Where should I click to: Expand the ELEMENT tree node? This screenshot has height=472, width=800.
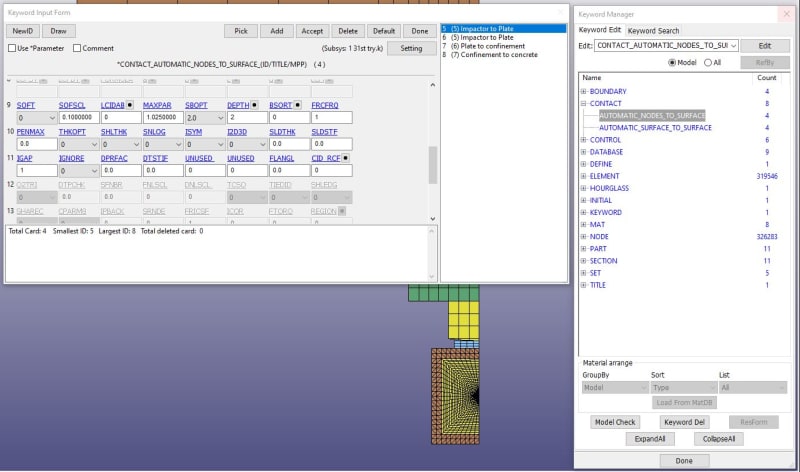583,176
